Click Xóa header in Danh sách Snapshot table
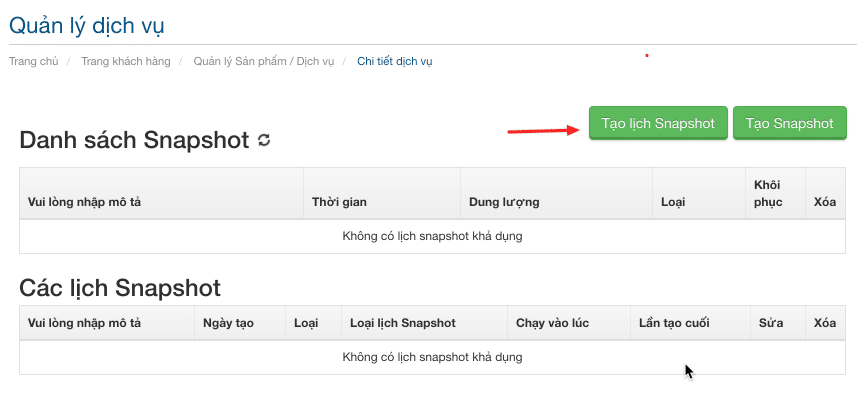858x413 pixels. point(825,202)
